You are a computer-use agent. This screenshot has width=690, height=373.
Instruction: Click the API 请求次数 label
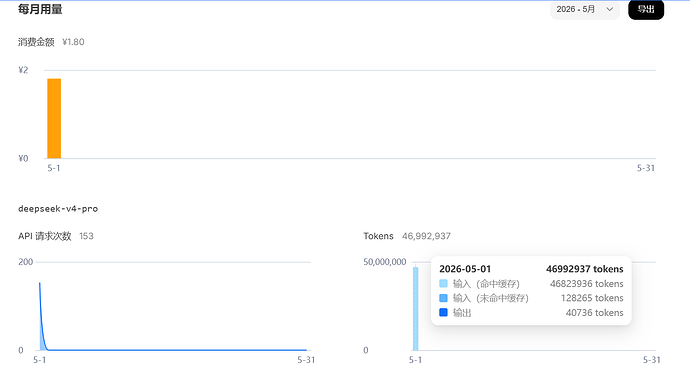click(x=44, y=236)
